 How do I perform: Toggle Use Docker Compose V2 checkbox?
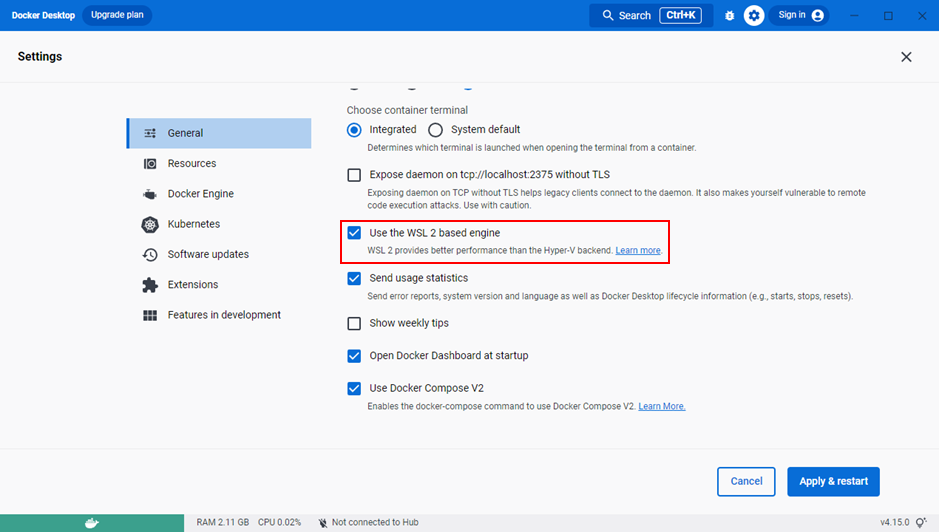click(354, 388)
